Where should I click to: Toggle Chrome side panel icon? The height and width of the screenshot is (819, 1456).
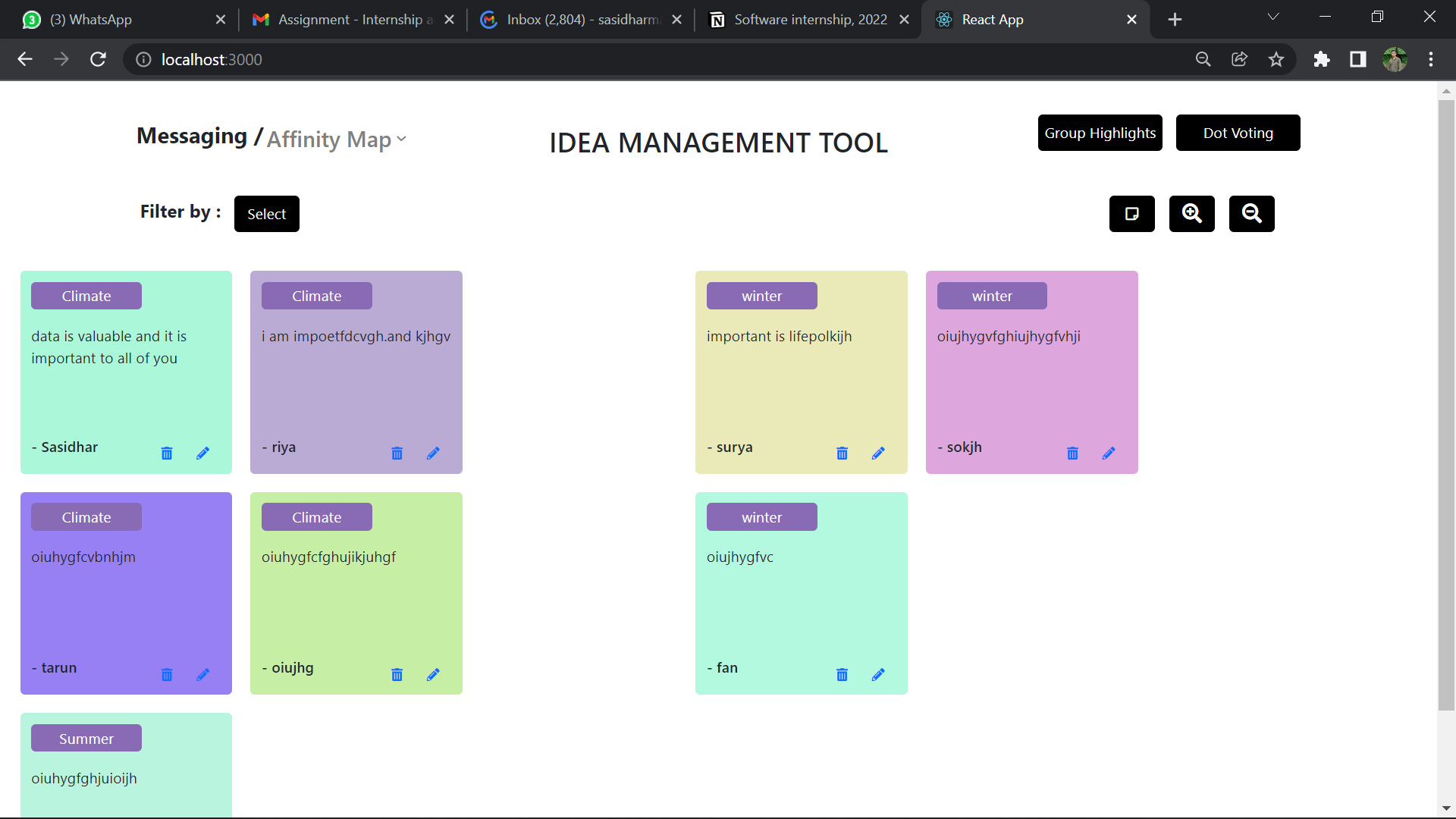tap(1358, 59)
